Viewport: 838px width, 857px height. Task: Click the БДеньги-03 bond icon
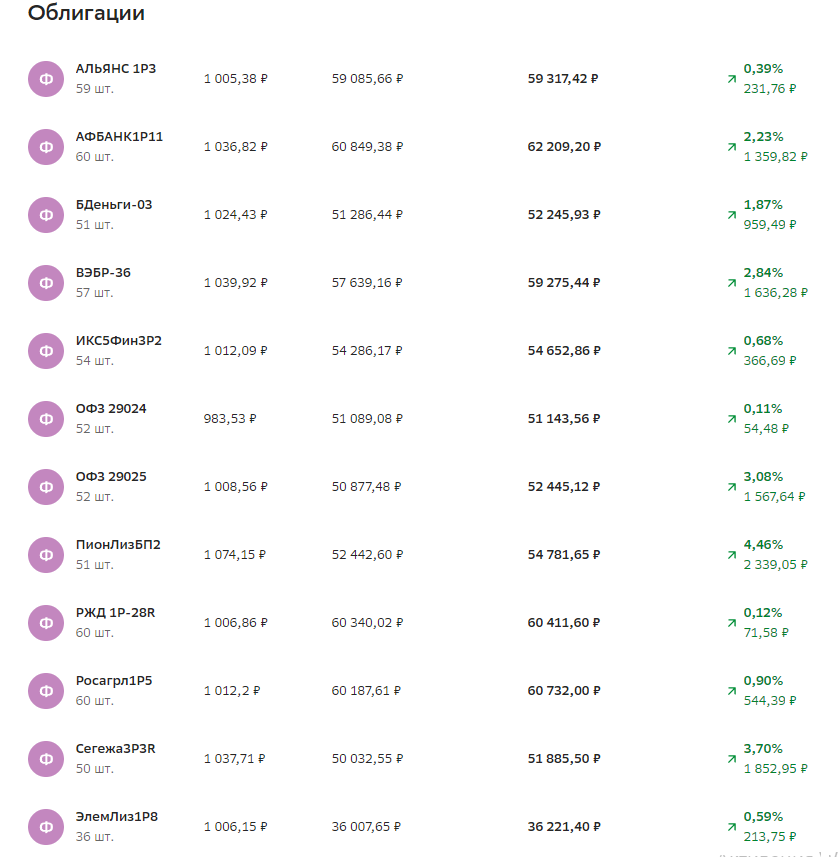tap(46, 215)
